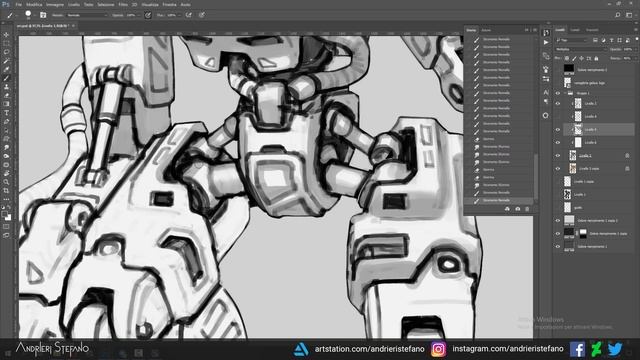Image resolution: width=640 pixels, height=360 pixels.
Task: Hide the Gruppo 1 layer group
Action: click(558, 93)
